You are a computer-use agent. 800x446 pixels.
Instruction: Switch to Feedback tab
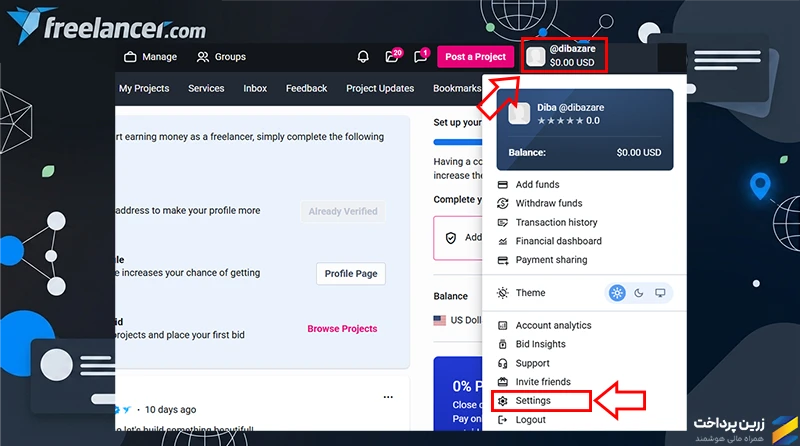(x=307, y=88)
